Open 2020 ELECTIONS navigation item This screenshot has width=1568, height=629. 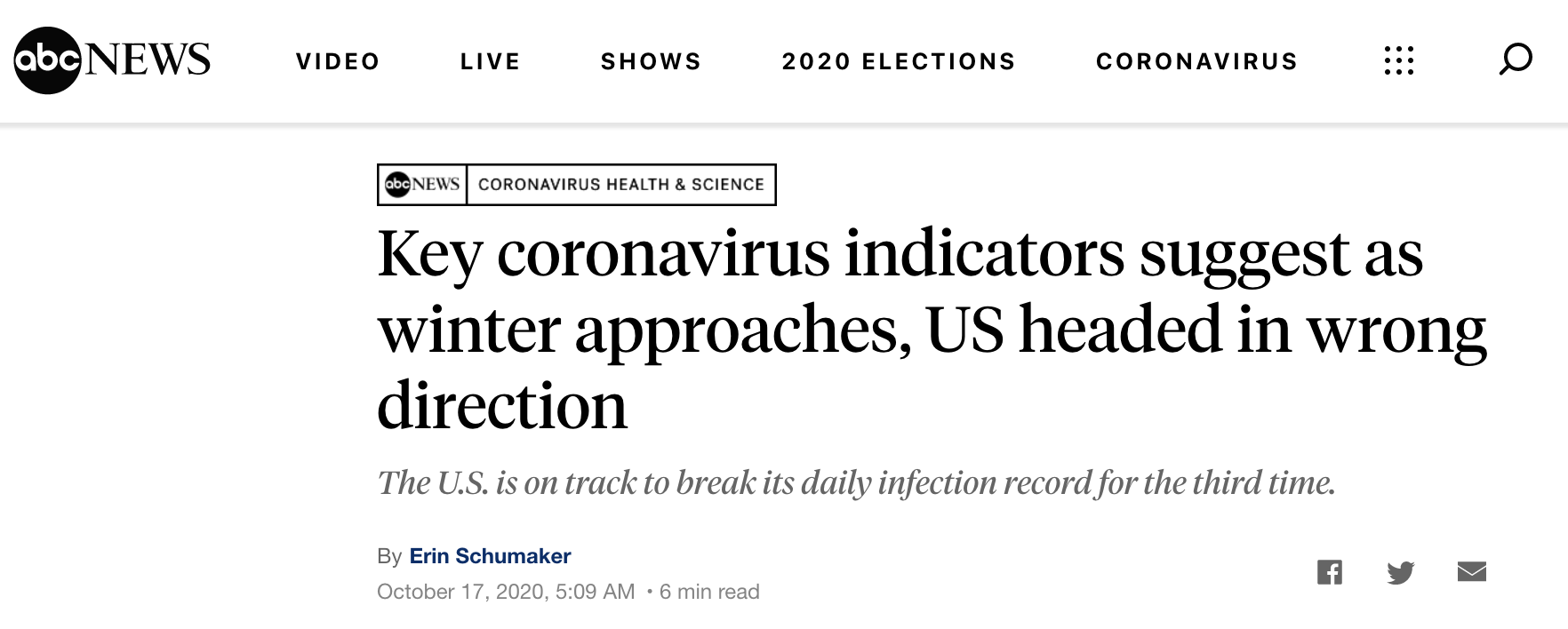click(x=899, y=61)
